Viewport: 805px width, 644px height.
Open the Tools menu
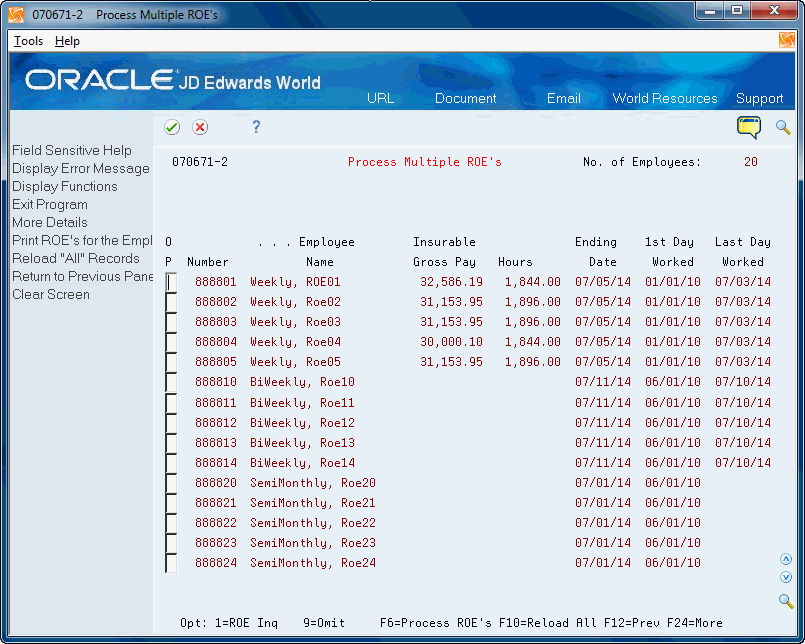click(28, 41)
